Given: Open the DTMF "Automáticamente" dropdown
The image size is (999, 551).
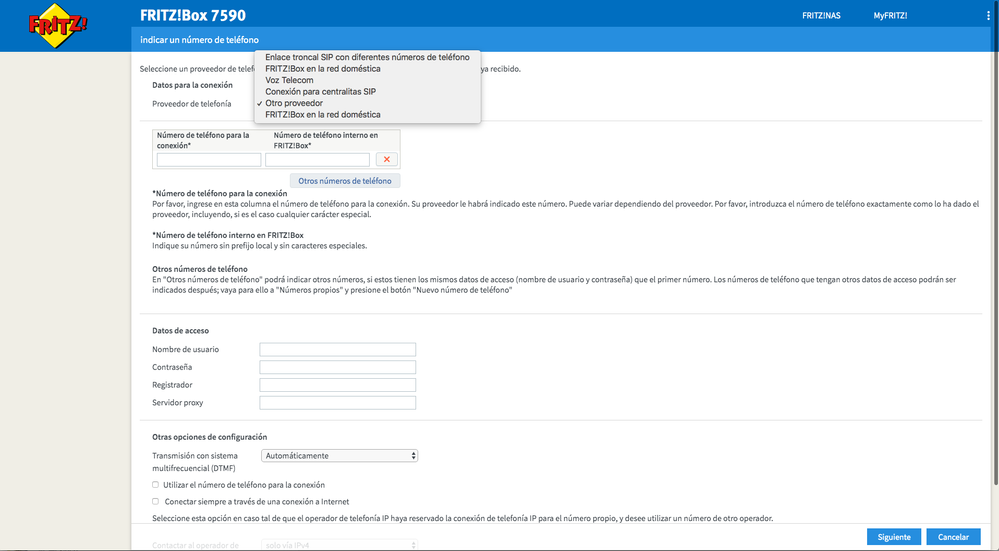Looking at the screenshot, I should pyautogui.click(x=339, y=456).
